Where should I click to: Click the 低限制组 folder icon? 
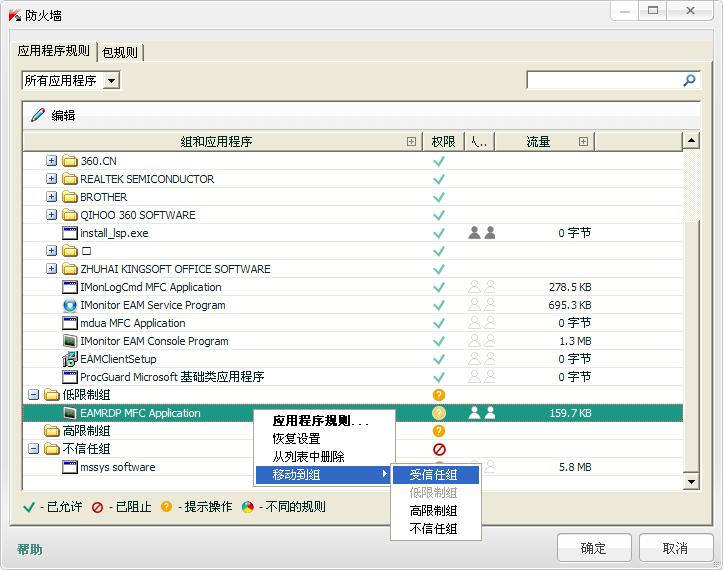[52, 395]
